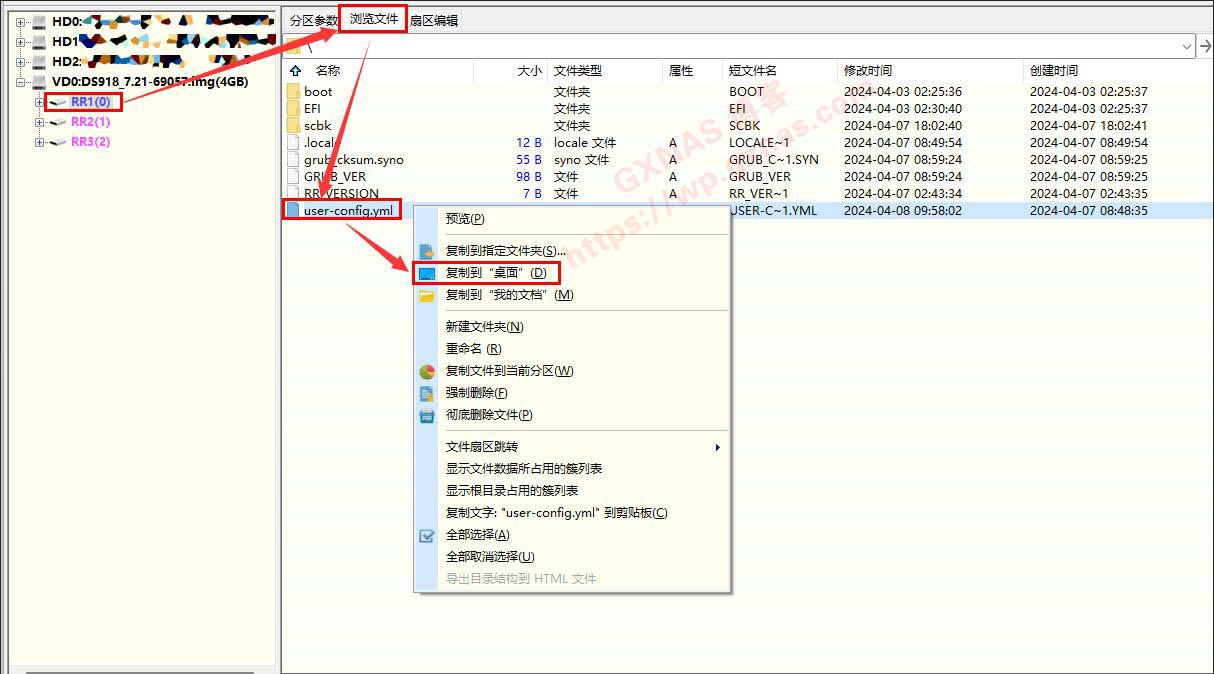Expand the RR2(1) partition tree node

[x=40, y=122]
